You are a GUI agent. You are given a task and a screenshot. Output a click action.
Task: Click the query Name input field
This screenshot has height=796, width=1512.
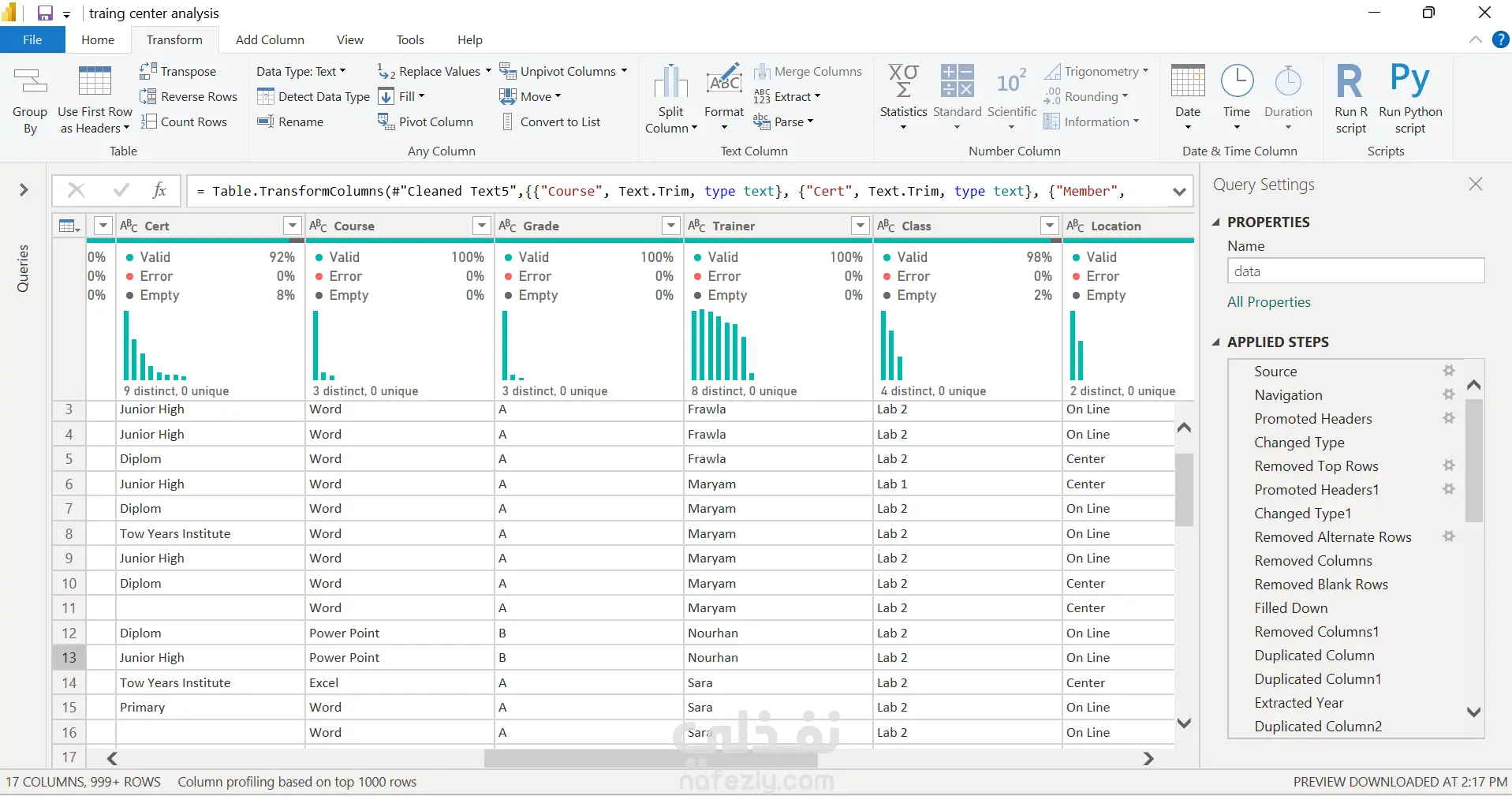tap(1356, 271)
